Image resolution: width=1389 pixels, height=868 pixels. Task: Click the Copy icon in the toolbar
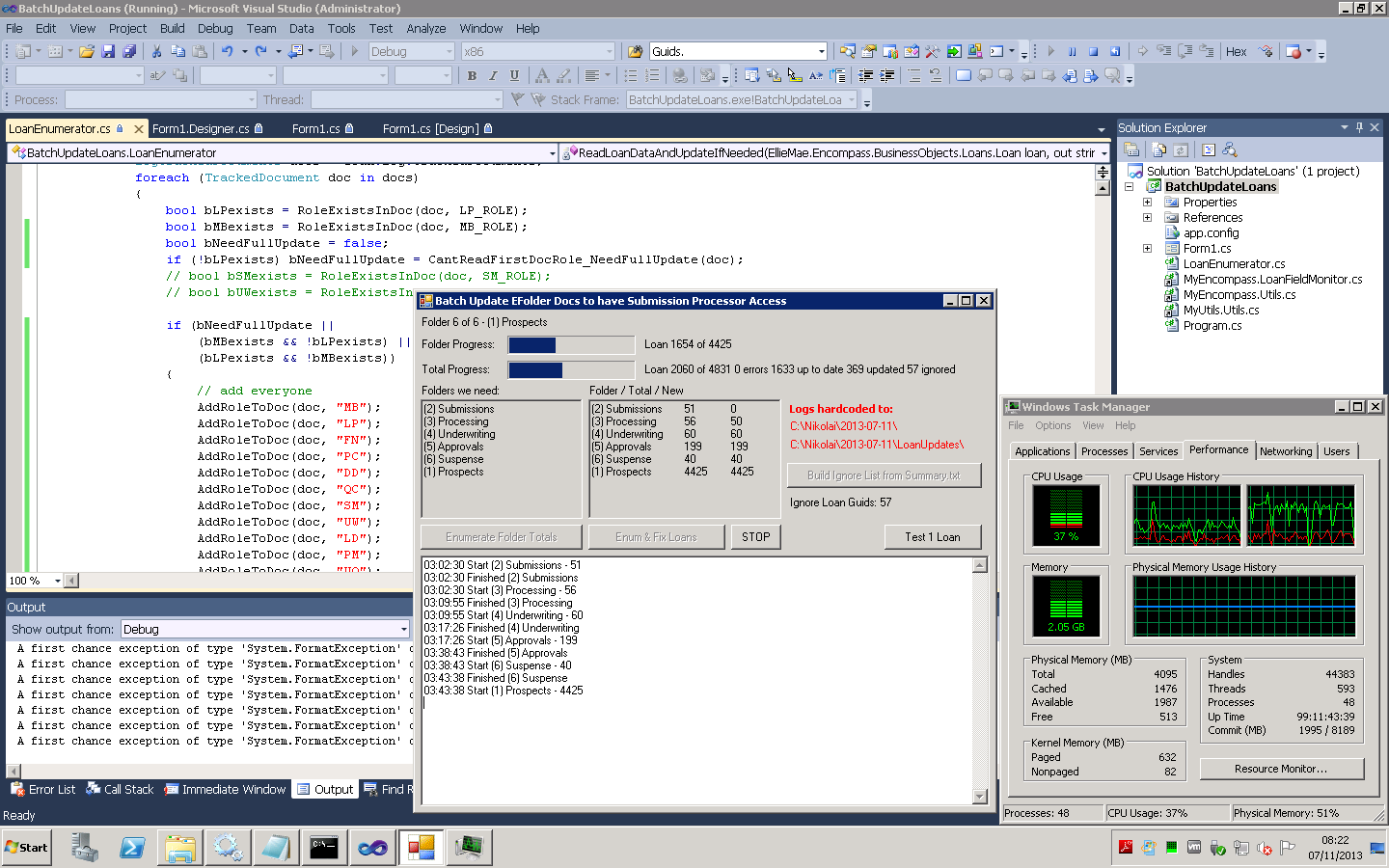click(x=177, y=51)
